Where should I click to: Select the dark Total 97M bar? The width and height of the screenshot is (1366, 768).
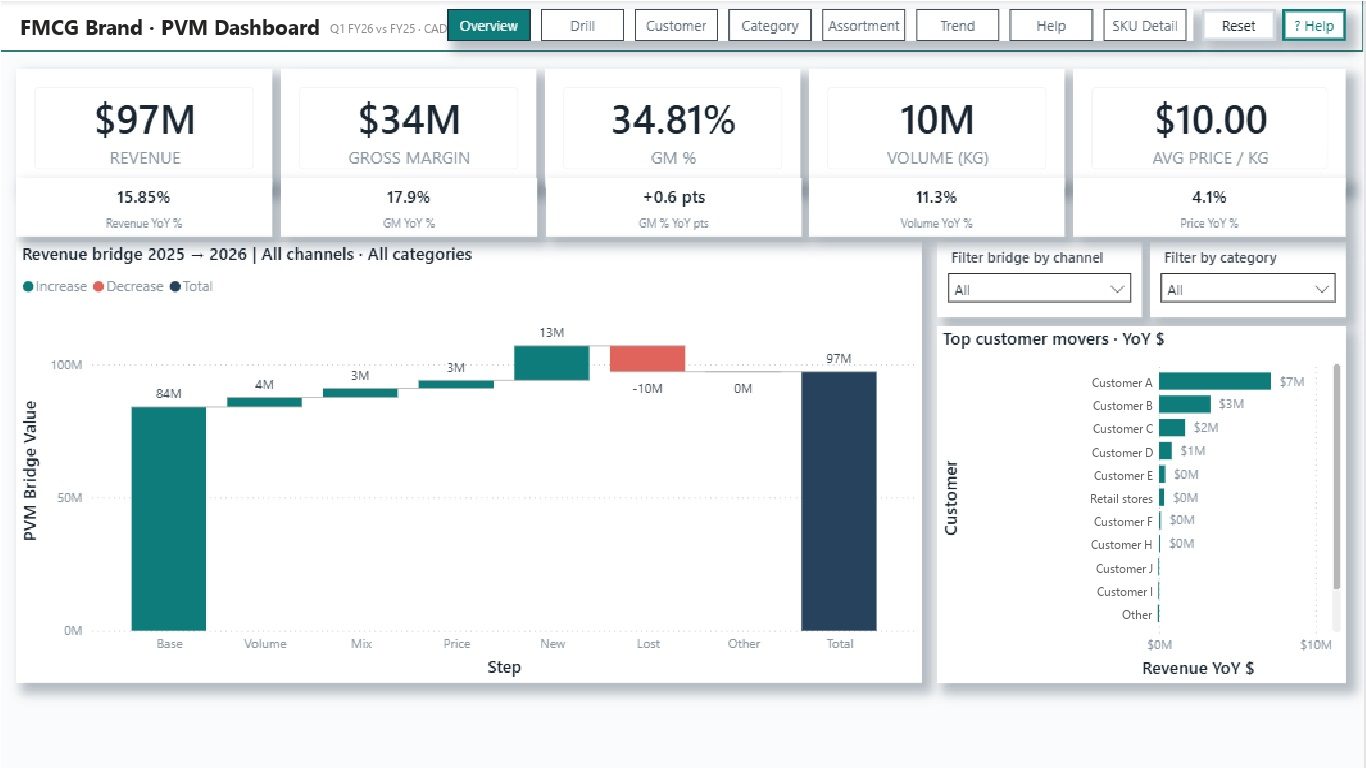(x=839, y=501)
